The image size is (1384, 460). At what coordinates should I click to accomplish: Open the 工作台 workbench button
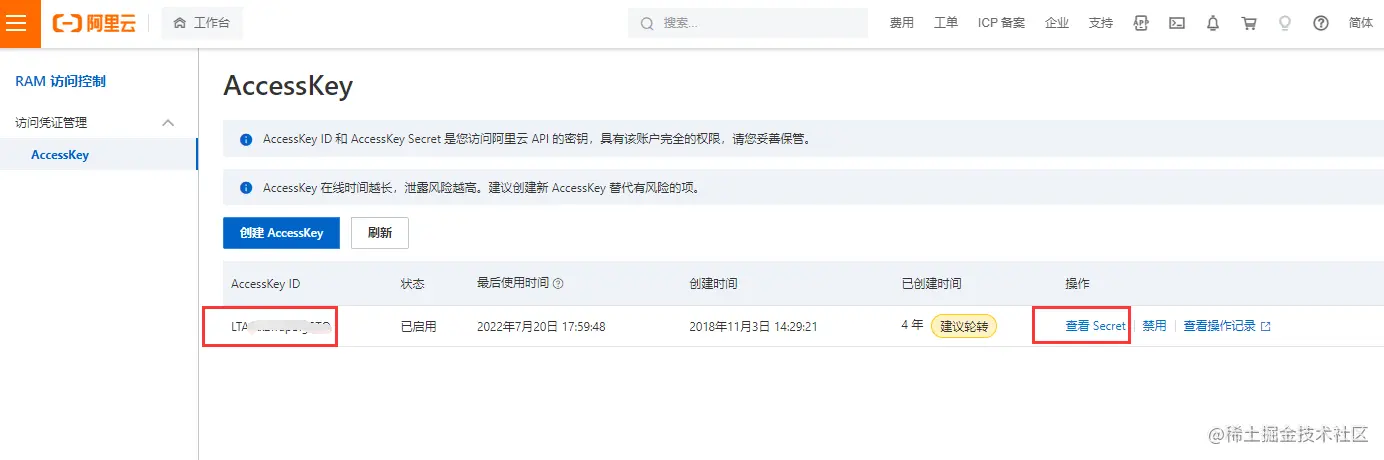coord(202,23)
